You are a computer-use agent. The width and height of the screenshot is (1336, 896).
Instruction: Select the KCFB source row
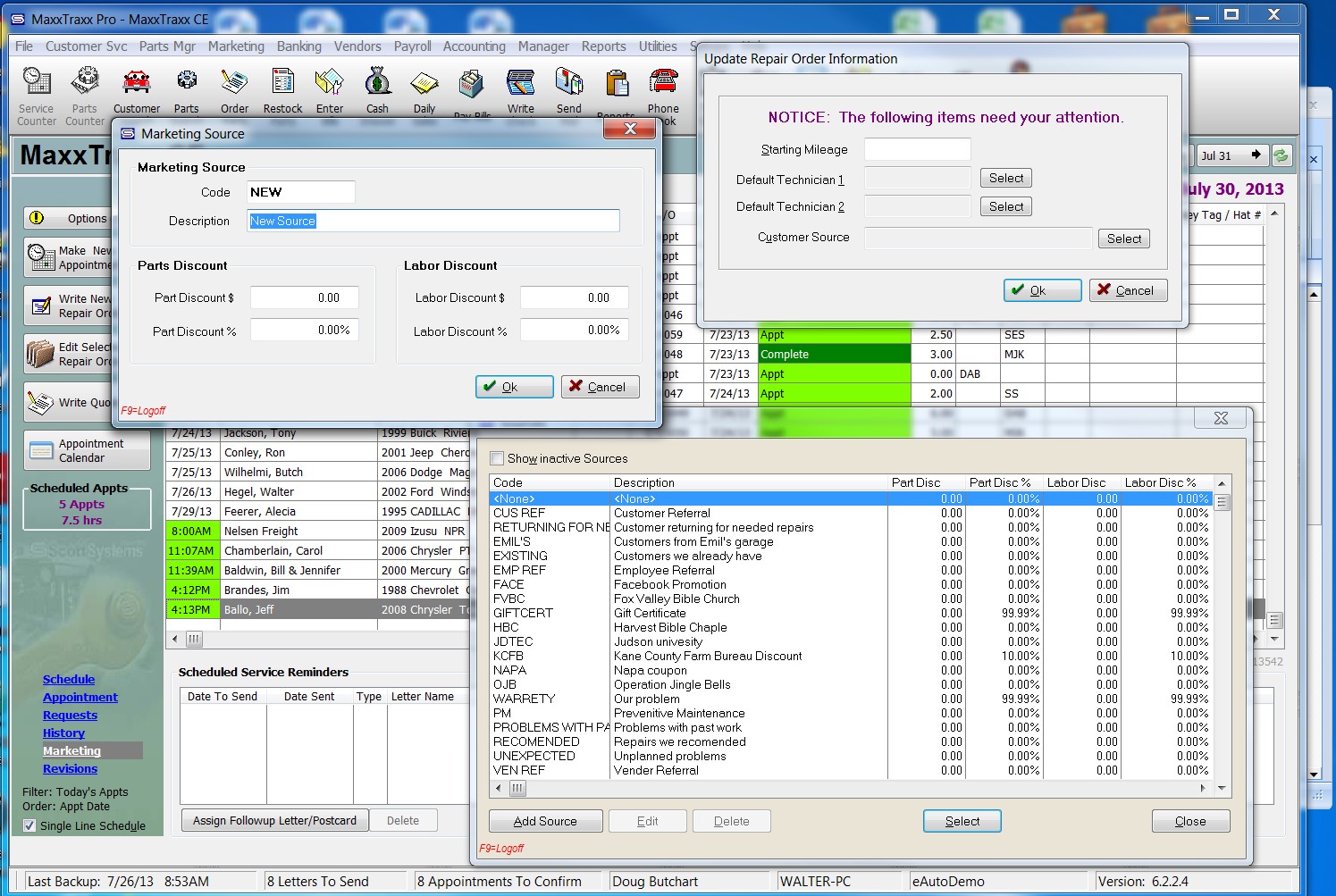pyautogui.click(x=851, y=656)
